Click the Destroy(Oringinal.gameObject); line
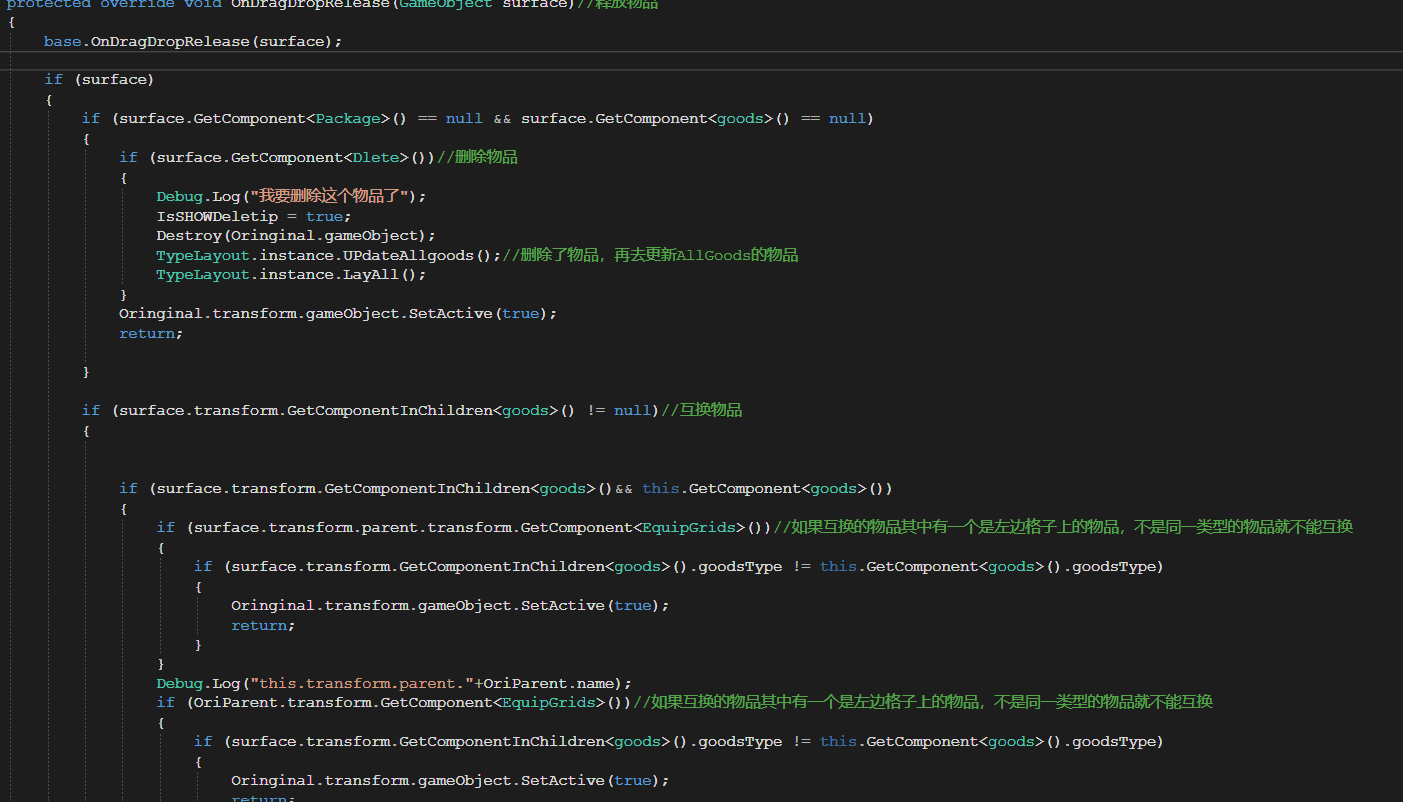1403x802 pixels. point(296,235)
